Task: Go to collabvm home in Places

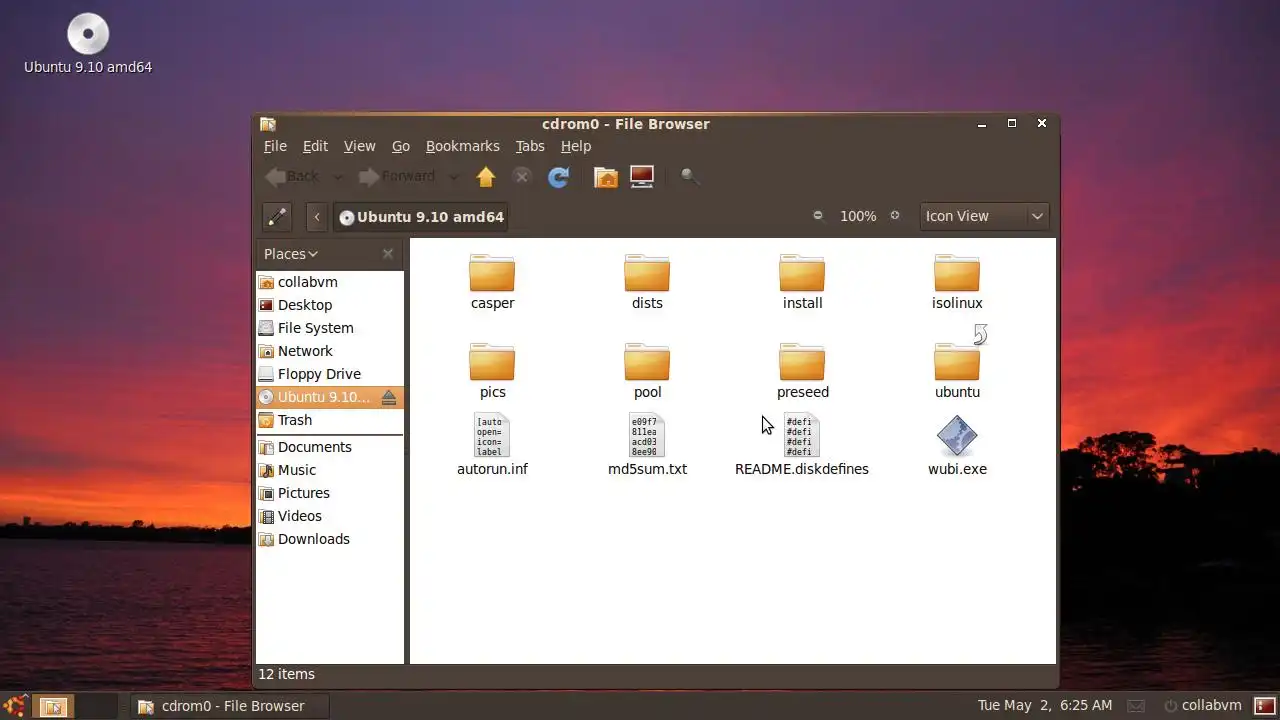Action: (330, 282)
